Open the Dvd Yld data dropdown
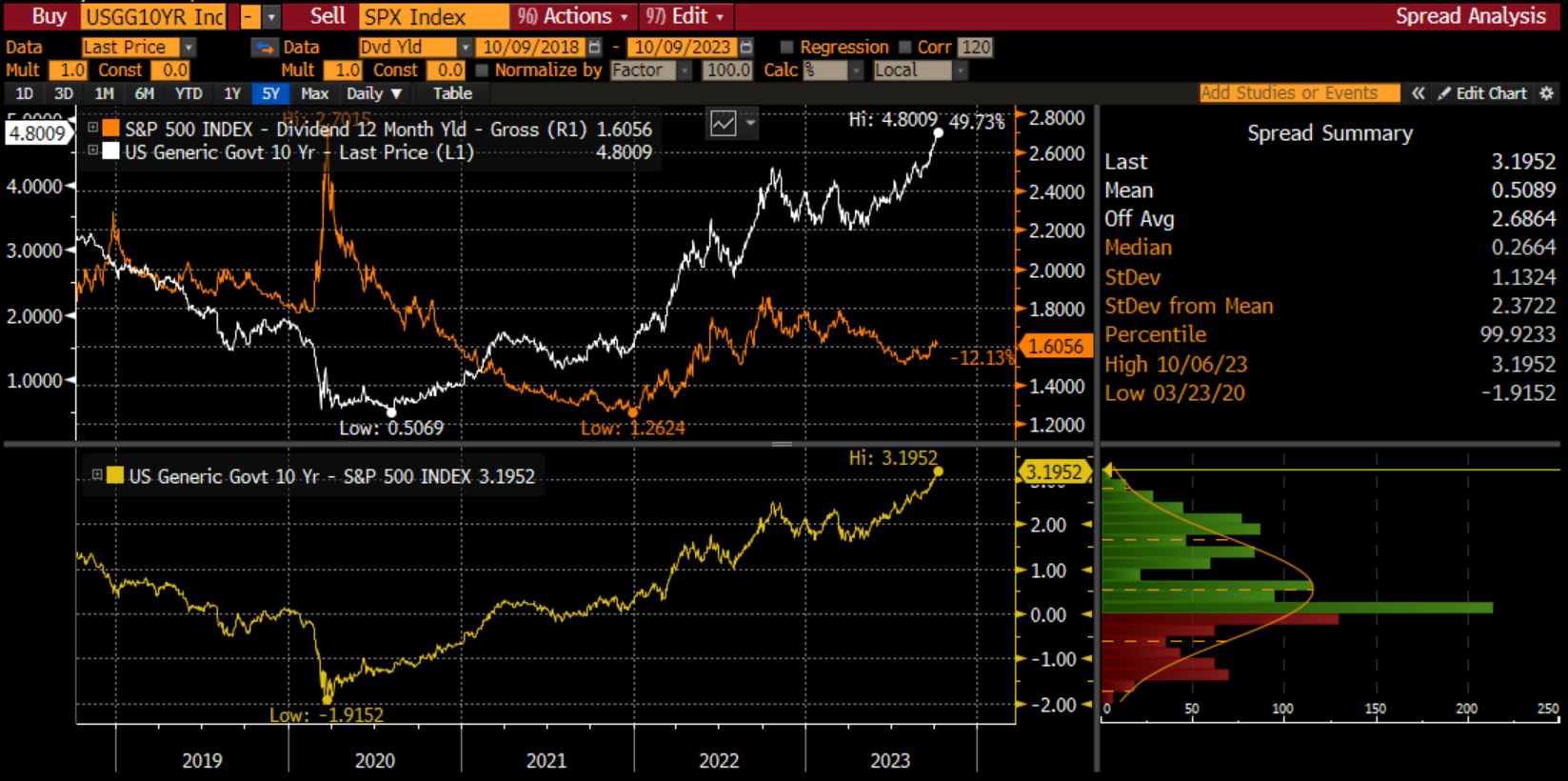Viewport: 1568px width, 781px height. click(x=466, y=48)
